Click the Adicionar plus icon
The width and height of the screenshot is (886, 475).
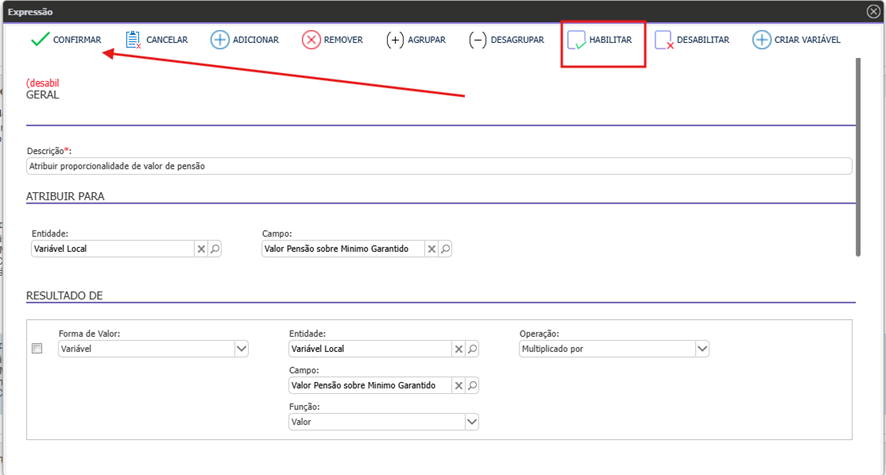pyautogui.click(x=219, y=40)
